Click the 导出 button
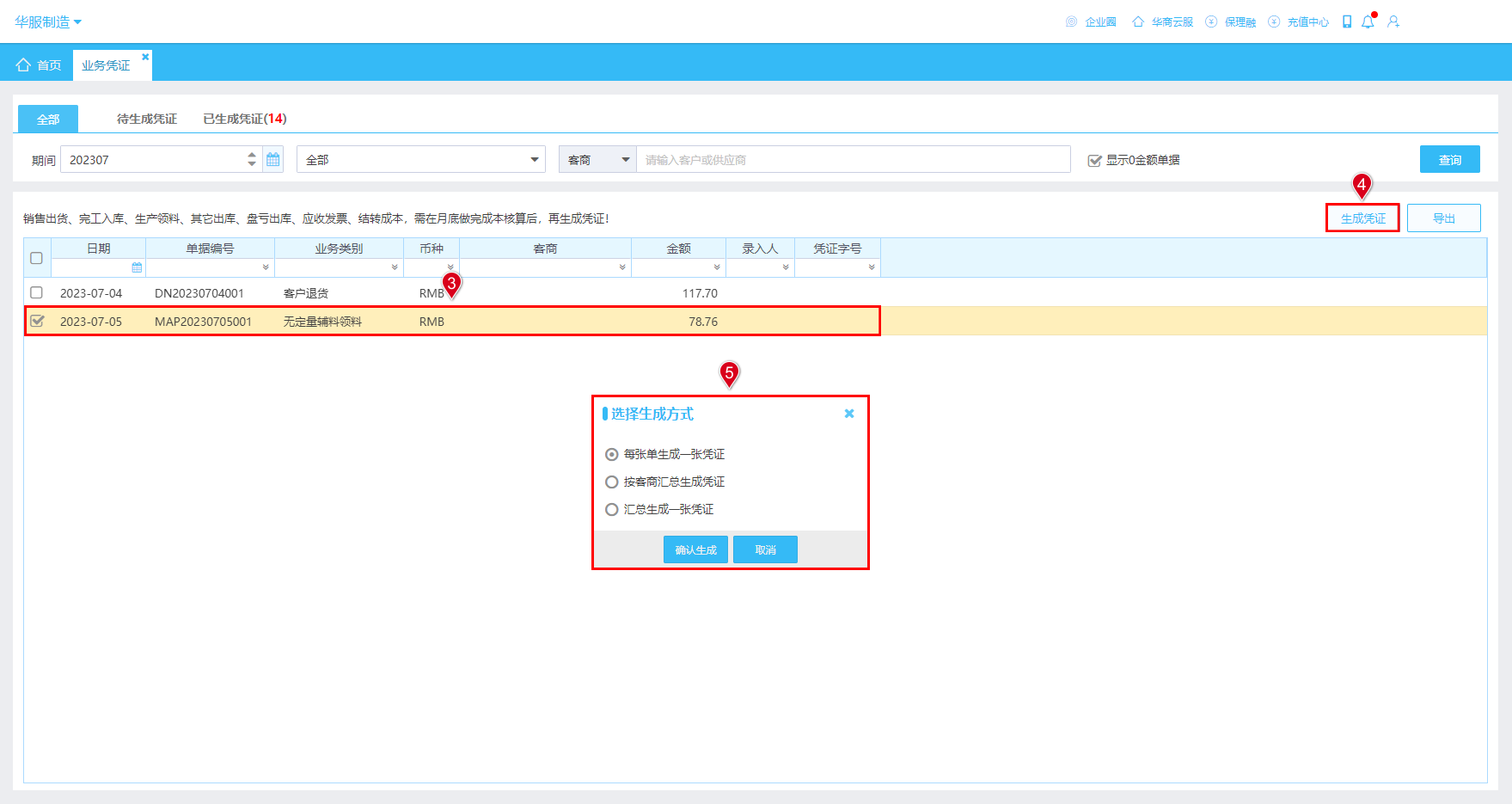Viewport: 1512px width, 804px height. 1444,218
